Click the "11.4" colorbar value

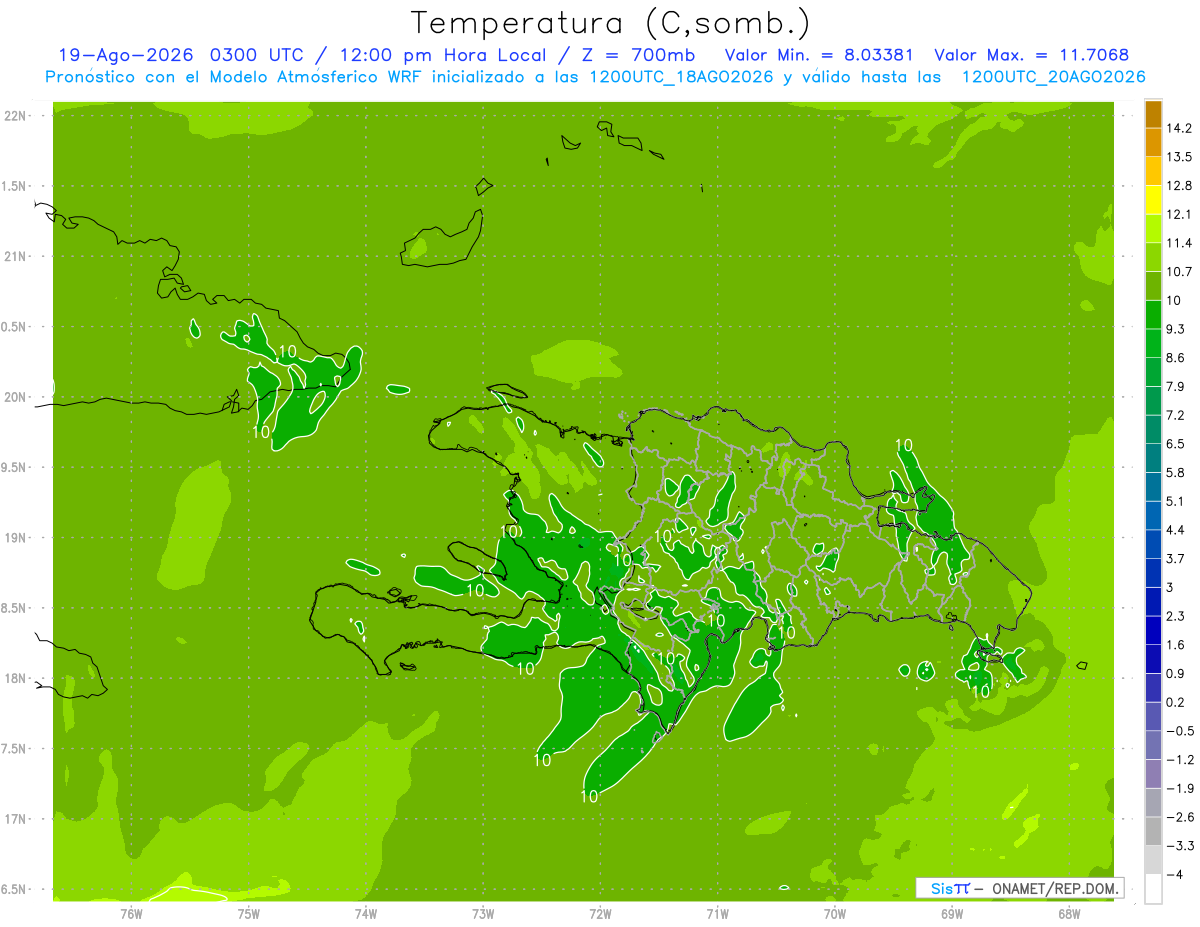point(1179,243)
